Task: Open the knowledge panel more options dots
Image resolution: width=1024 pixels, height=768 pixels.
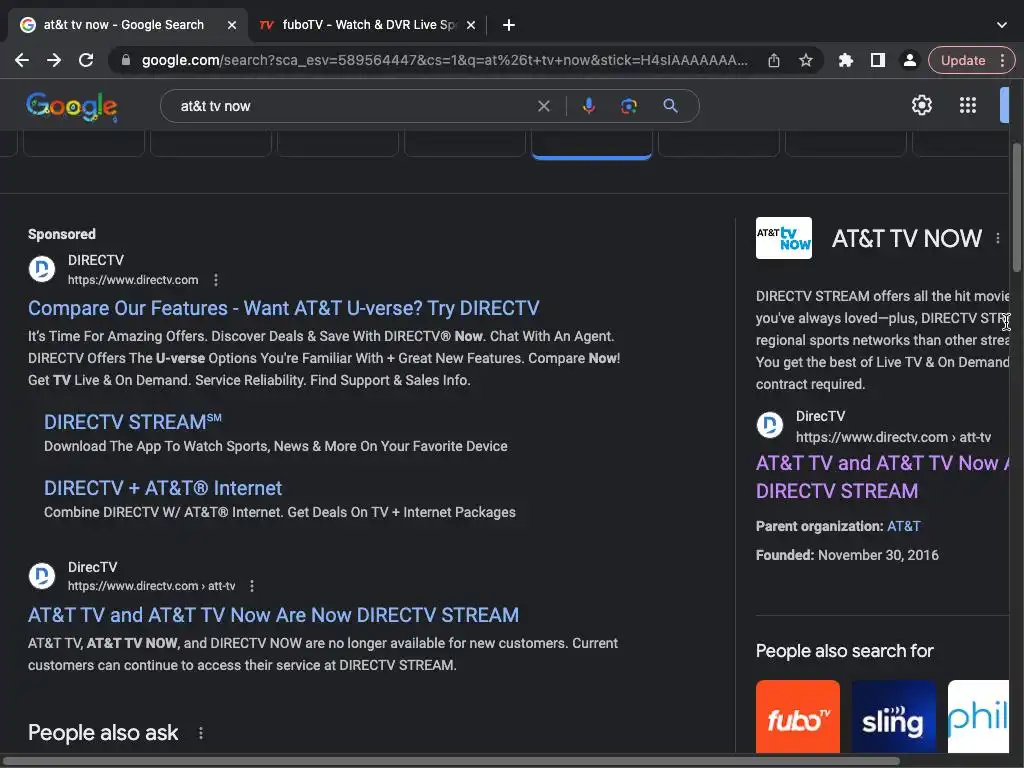Action: coord(997,238)
